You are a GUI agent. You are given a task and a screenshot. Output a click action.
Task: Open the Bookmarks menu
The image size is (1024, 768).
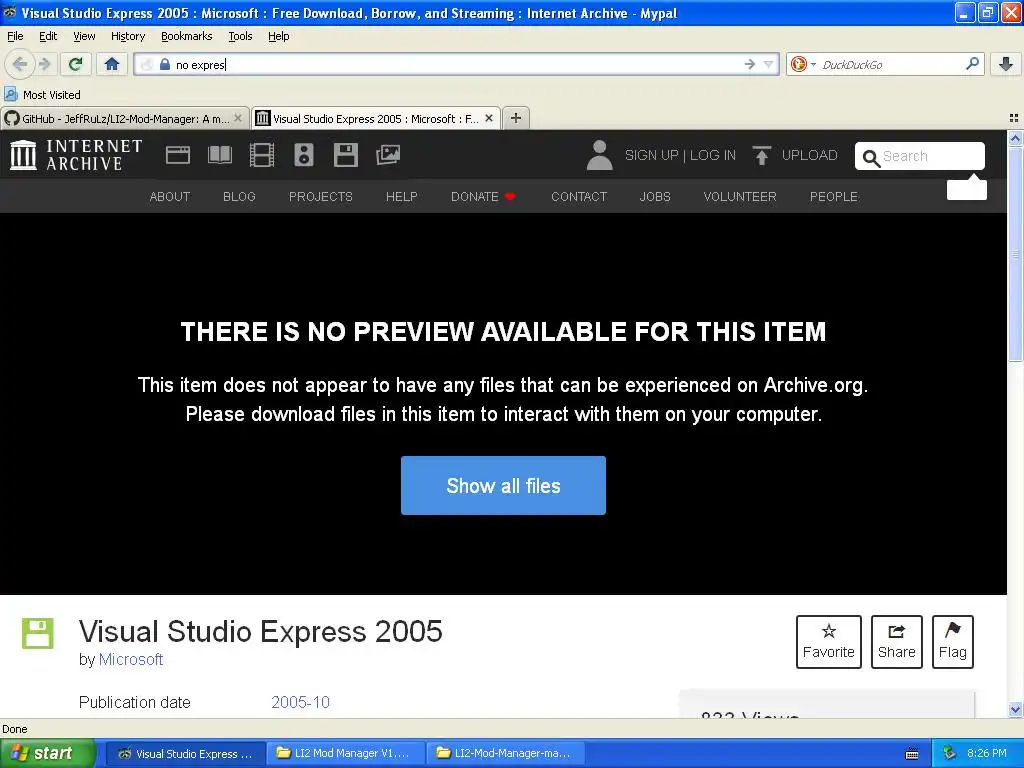tap(187, 36)
